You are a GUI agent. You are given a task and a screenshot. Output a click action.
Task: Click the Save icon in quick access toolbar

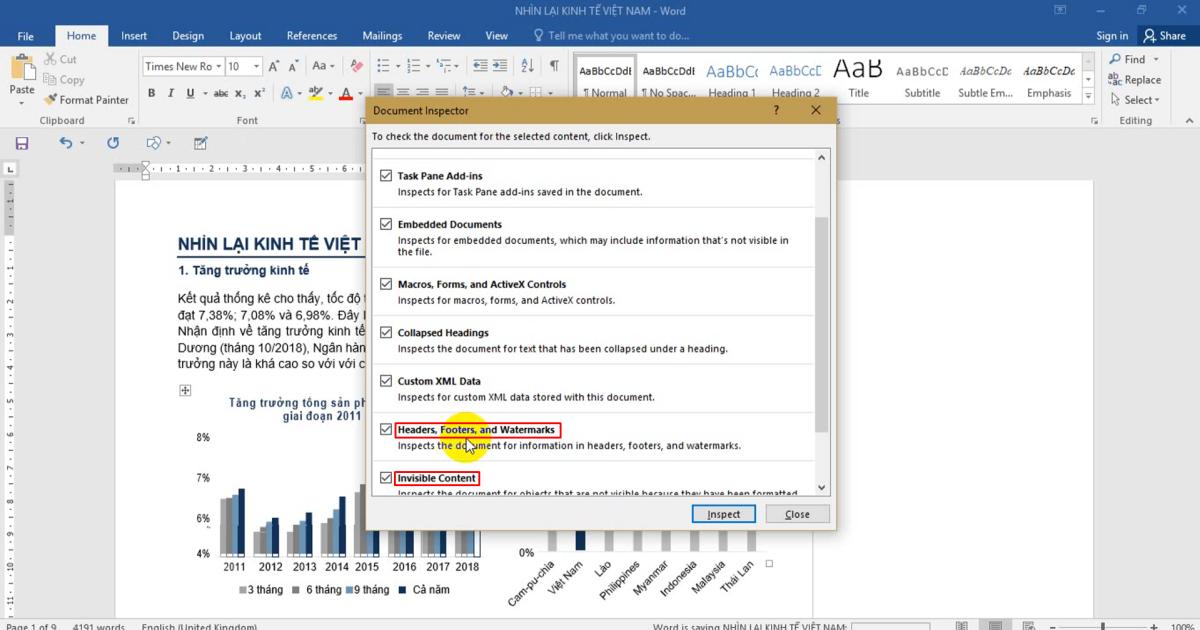click(22, 143)
